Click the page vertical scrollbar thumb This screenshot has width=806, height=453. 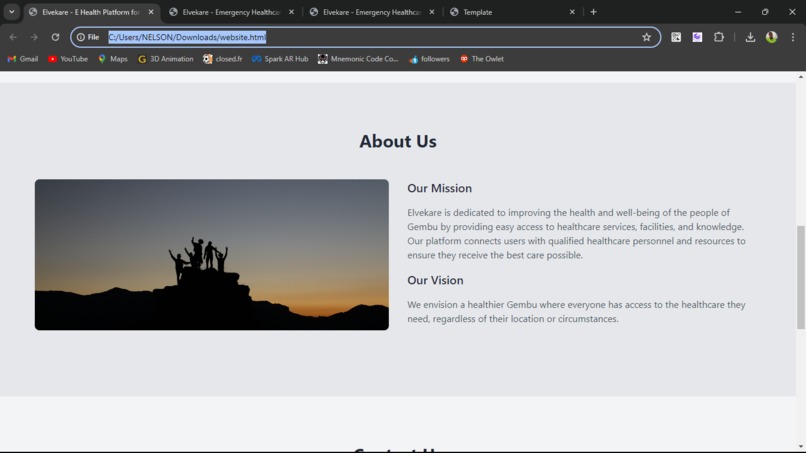coord(801,277)
